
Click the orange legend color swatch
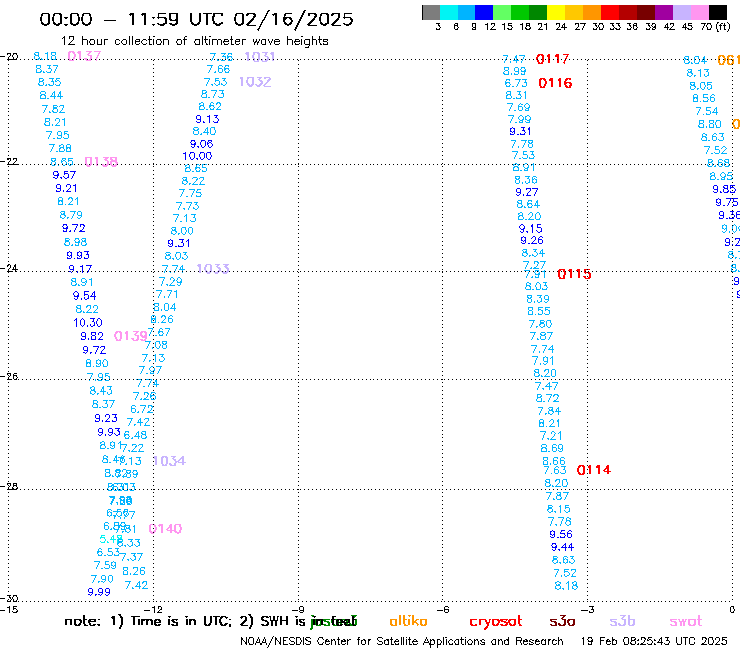[x=592, y=12]
